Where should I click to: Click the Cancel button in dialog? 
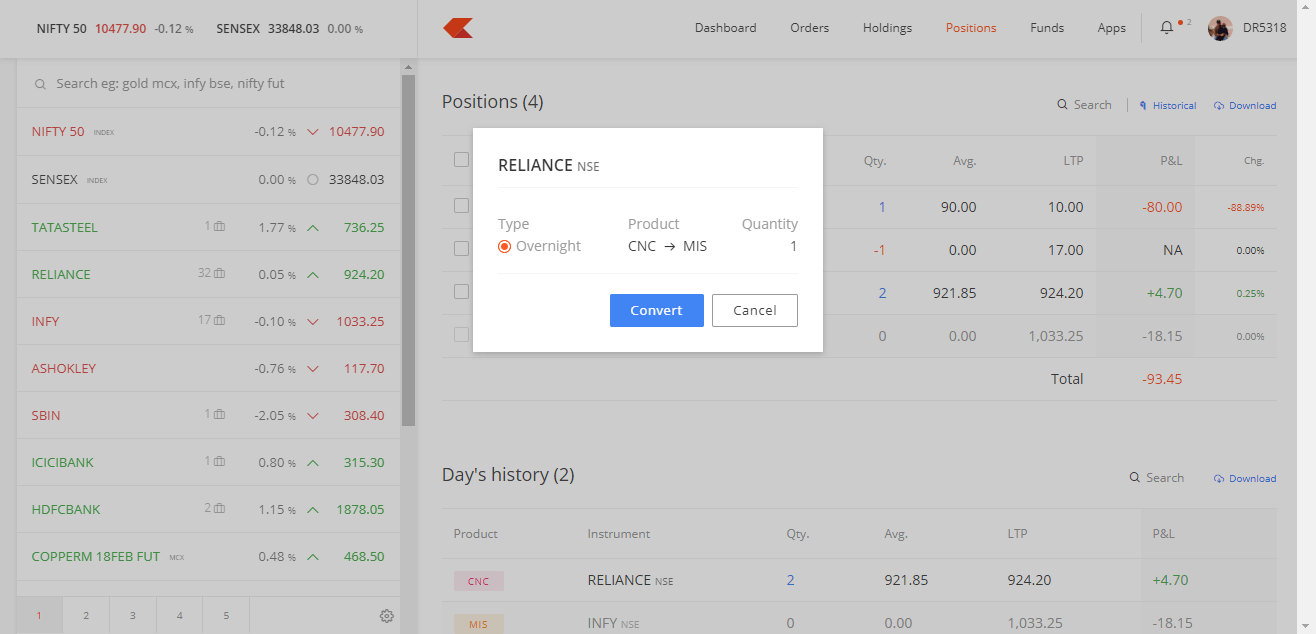(x=755, y=310)
